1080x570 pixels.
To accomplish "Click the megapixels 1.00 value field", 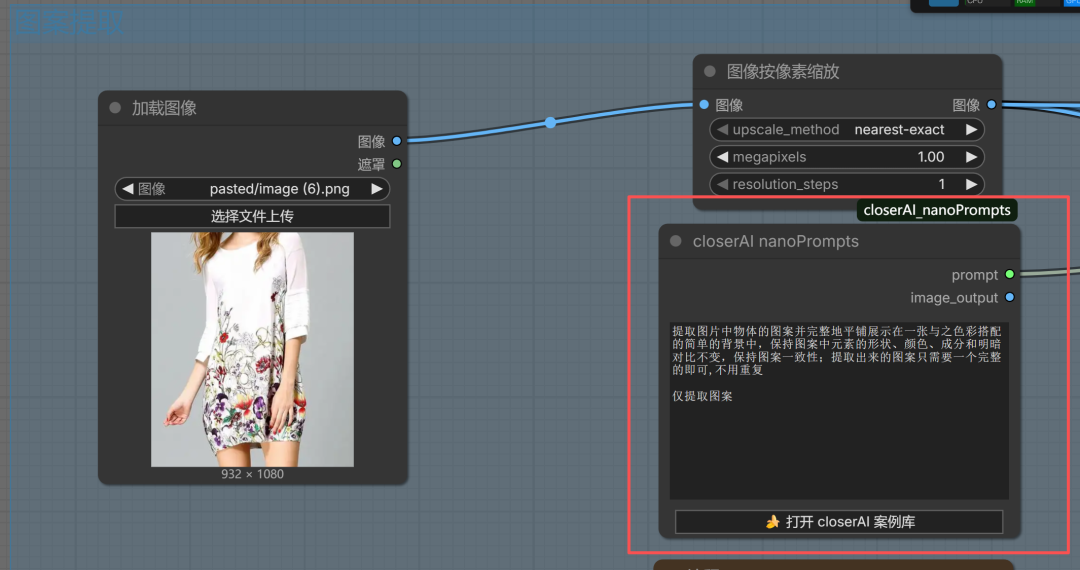I will click(847, 157).
